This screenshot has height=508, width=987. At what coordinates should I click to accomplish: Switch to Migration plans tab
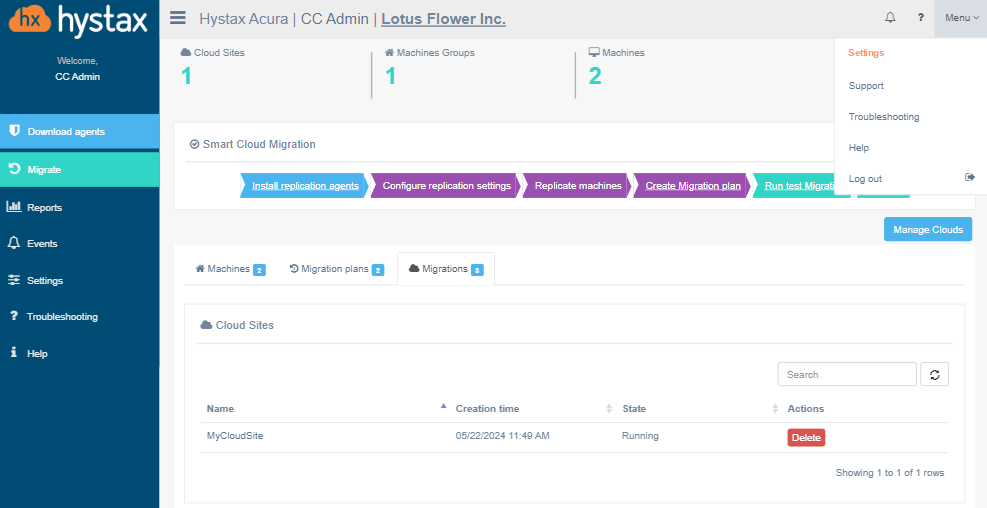pyautogui.click(x=335, y=269)
